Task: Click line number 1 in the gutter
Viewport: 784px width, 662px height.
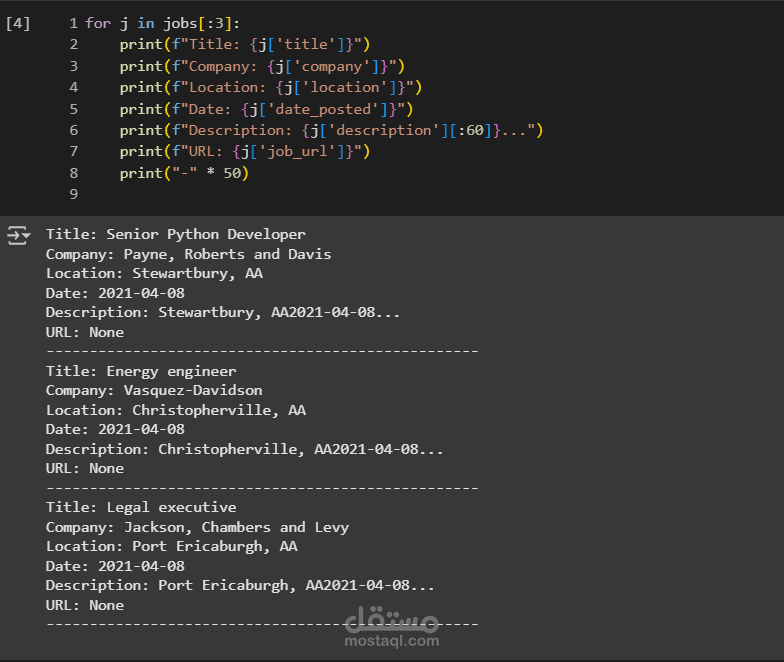Action: click(74, 23)
